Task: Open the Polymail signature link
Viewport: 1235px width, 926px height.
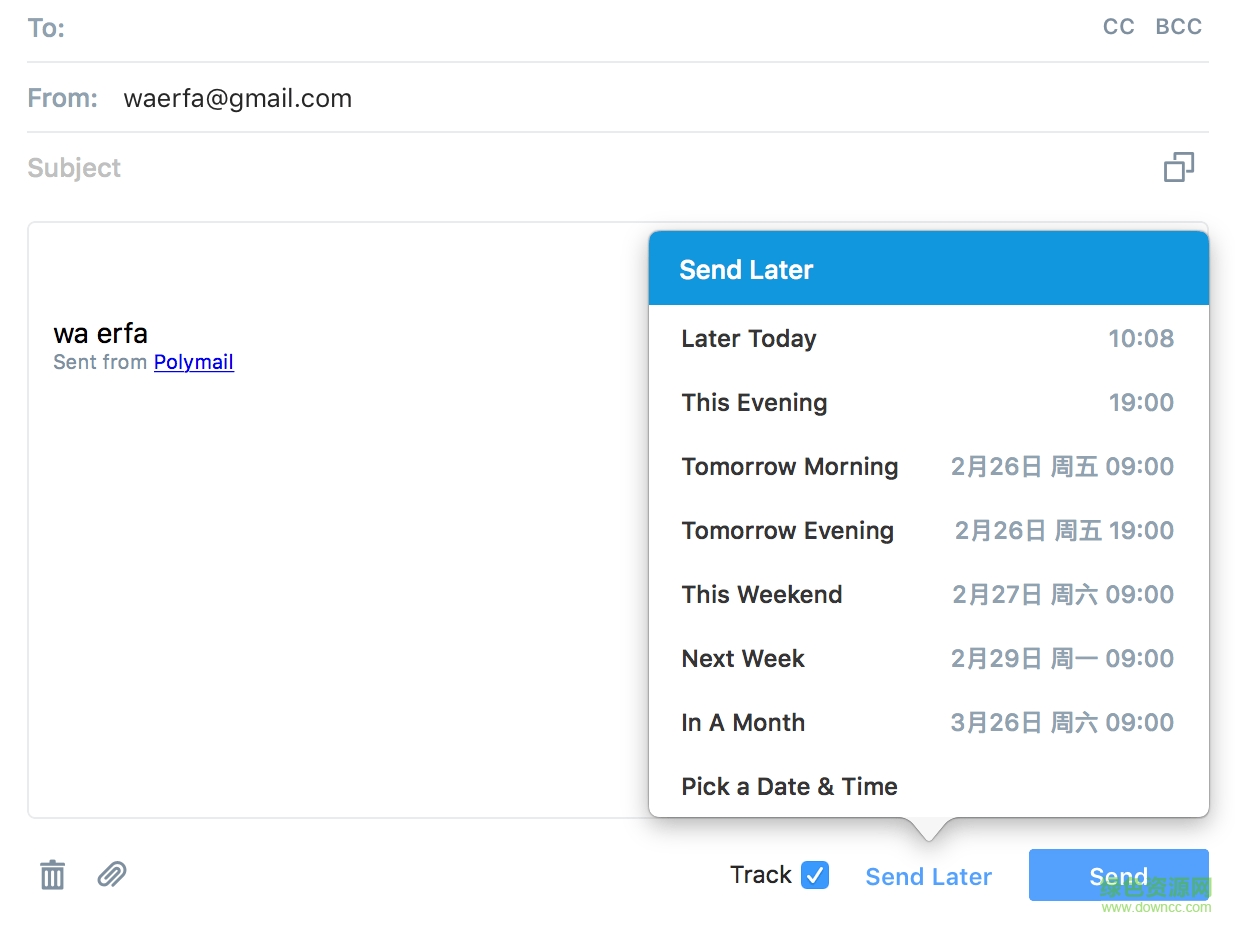Action: [x=194, y=362]
